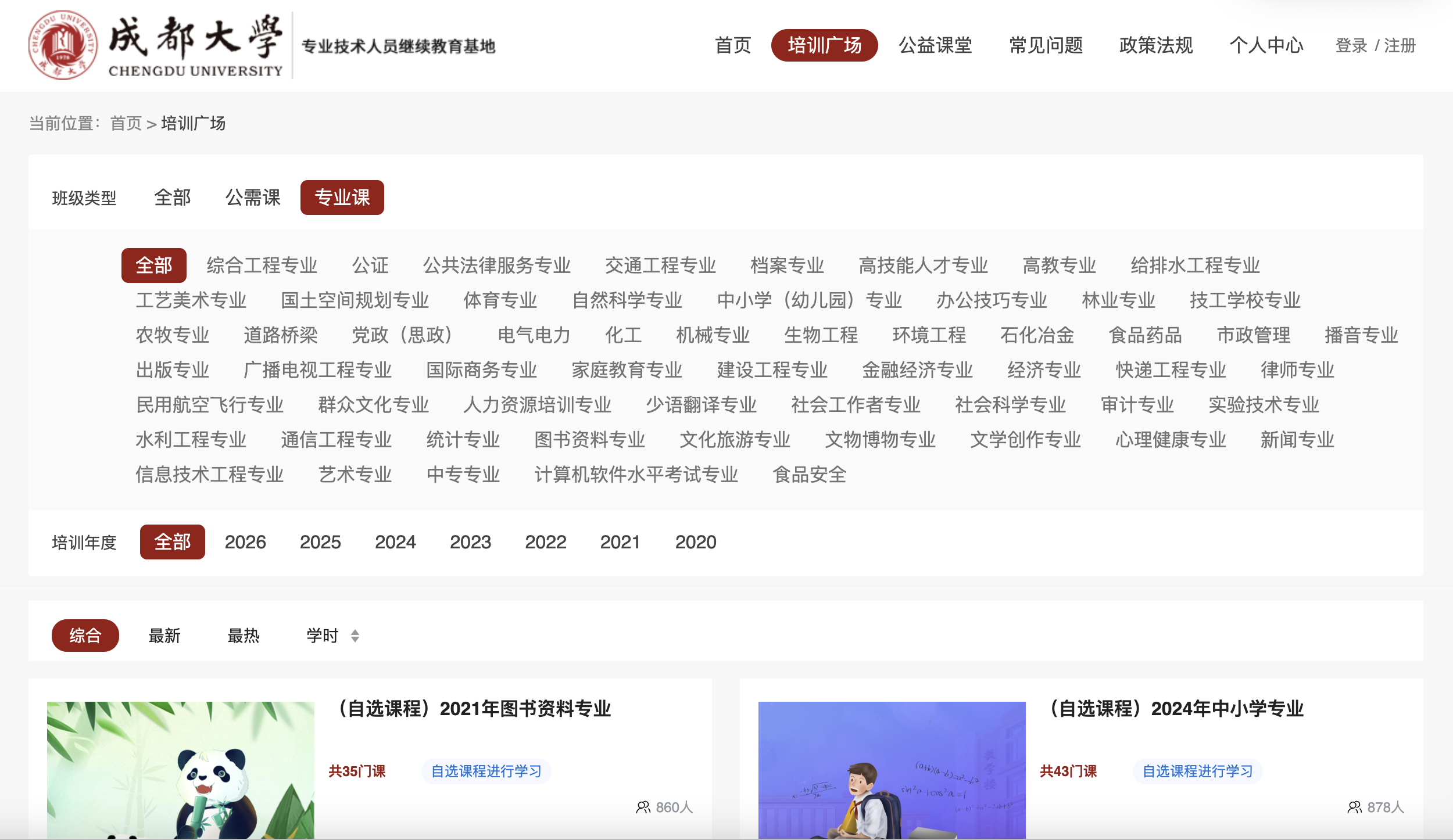Viewport: 1453px width, 840px height.
Task: Filter by 计算机软件水平考试专业 category
Action: (636, 475)
